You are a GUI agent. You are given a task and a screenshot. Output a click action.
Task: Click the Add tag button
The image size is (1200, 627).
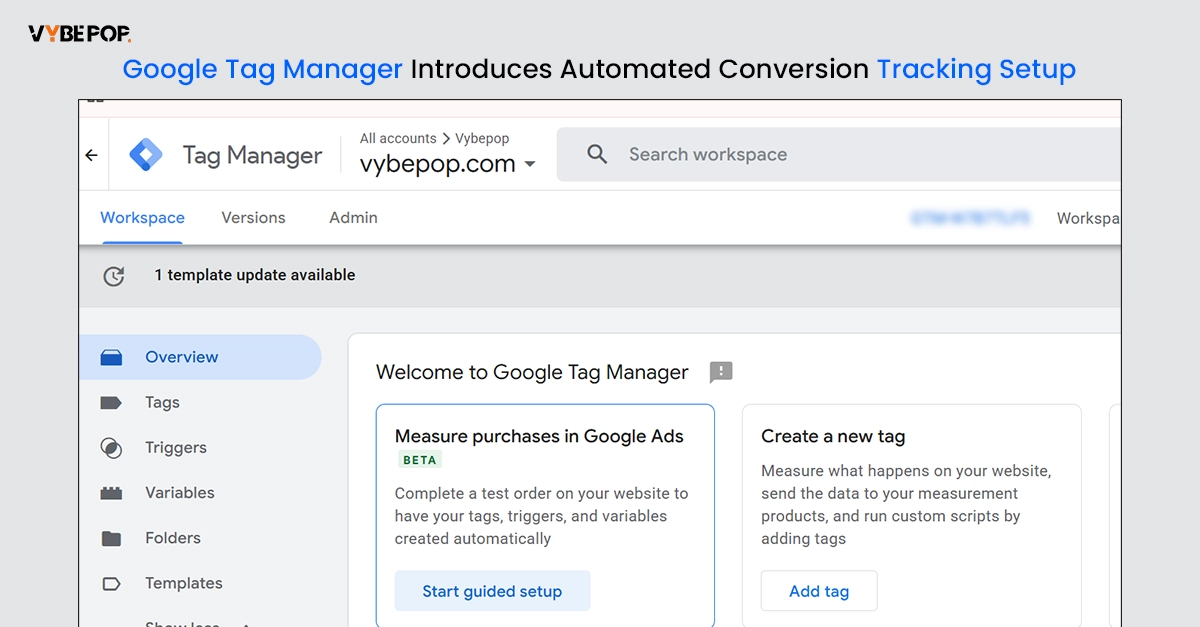[819, 591]
